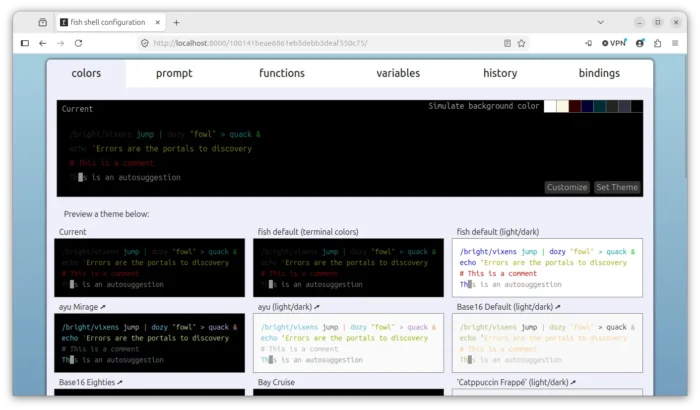Open ayu (light/dark) external link arrow
Image resolution: width=700 pixels, height=410 pixels.
[317, 307]
